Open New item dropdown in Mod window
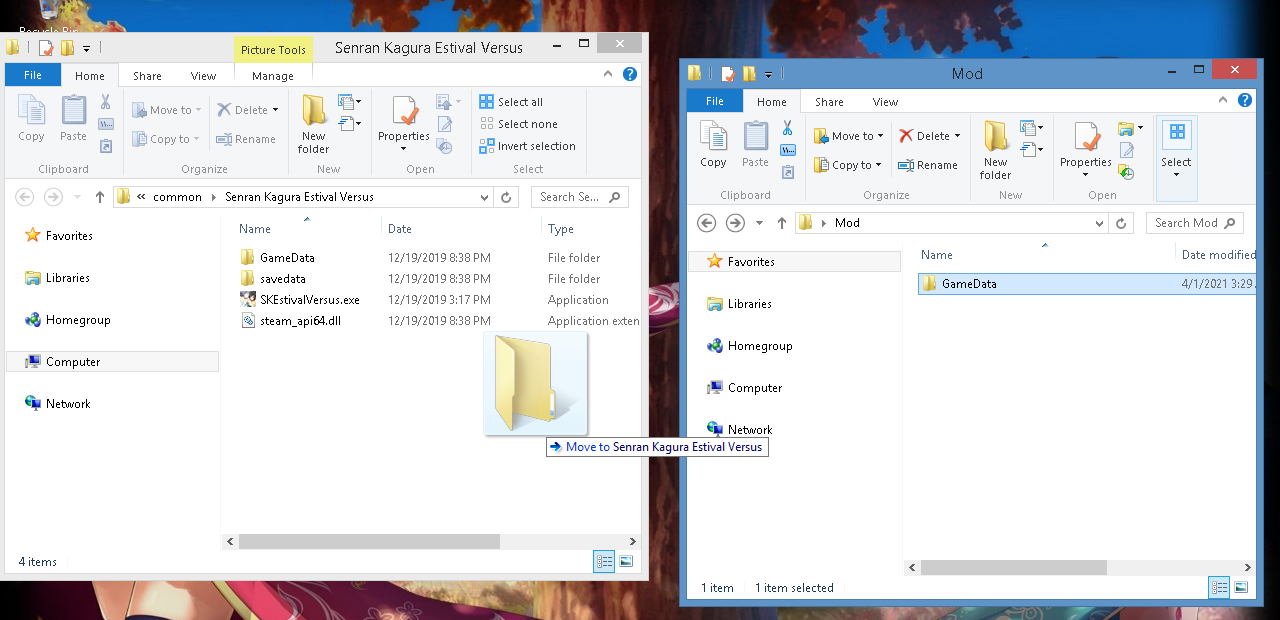Image resolution: width=1280 pixels, height=620 pixels. pyautogui.click(x=1031, y=128)
